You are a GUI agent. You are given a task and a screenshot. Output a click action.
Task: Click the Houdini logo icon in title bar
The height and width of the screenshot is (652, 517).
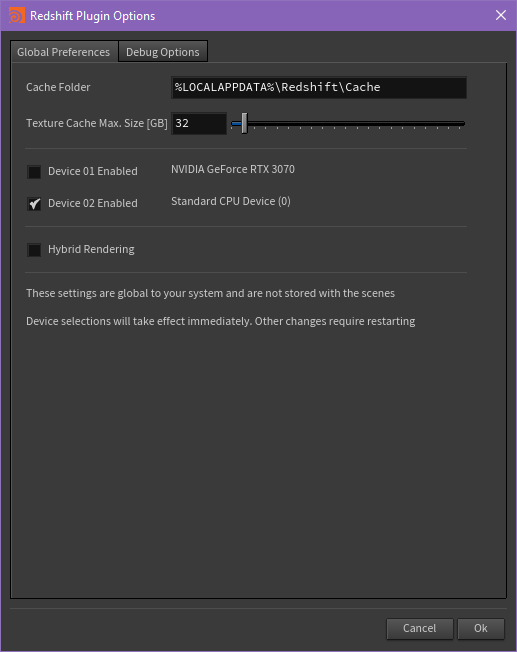tap(17, 16)
